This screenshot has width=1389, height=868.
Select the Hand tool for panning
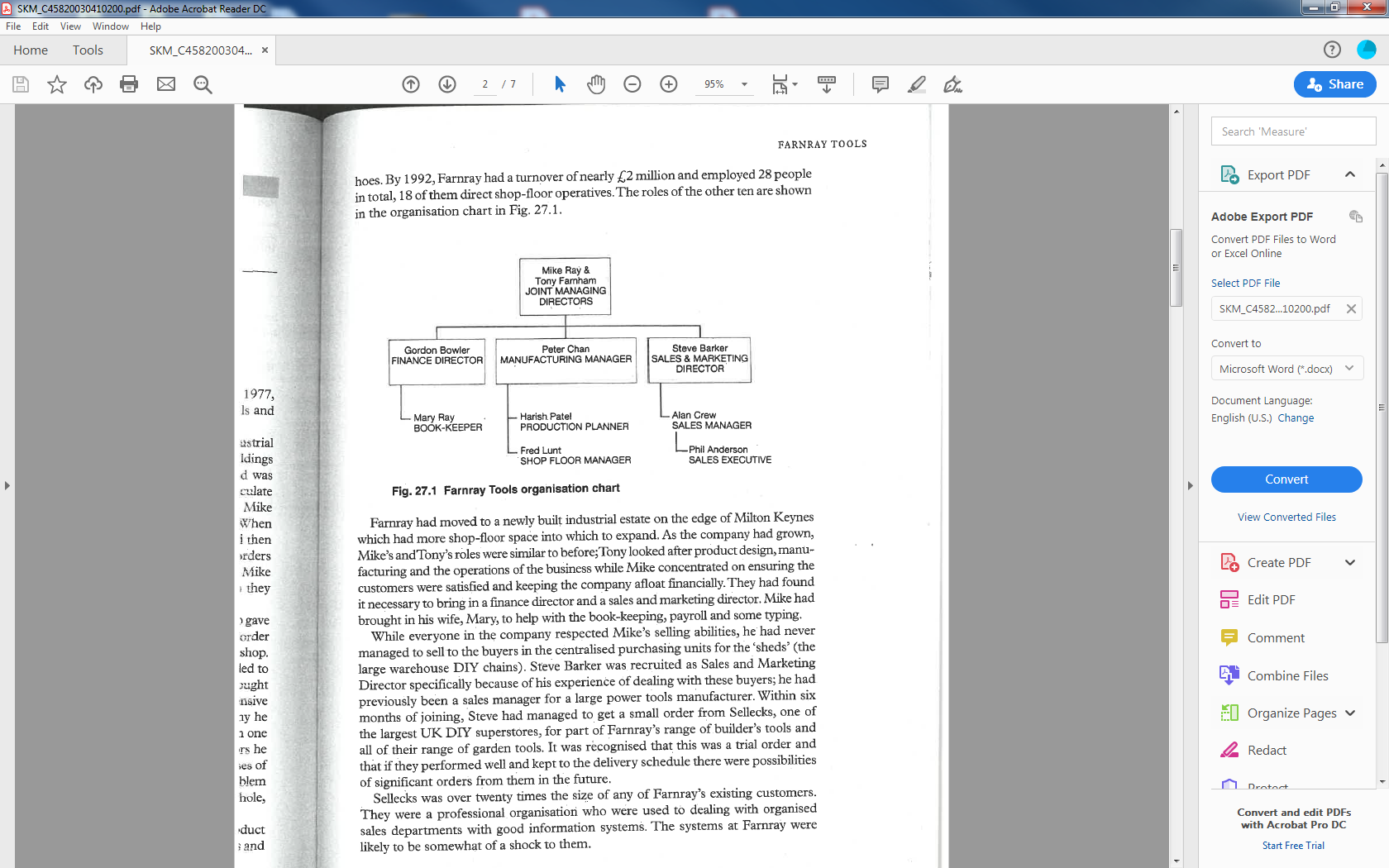pos(596,83)
